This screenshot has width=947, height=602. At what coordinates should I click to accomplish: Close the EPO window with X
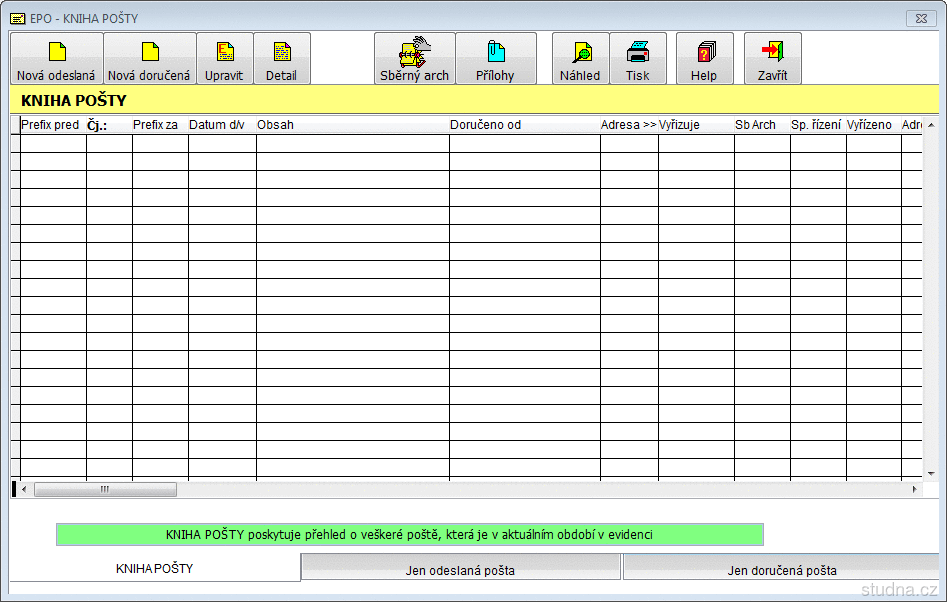point(921,18)
